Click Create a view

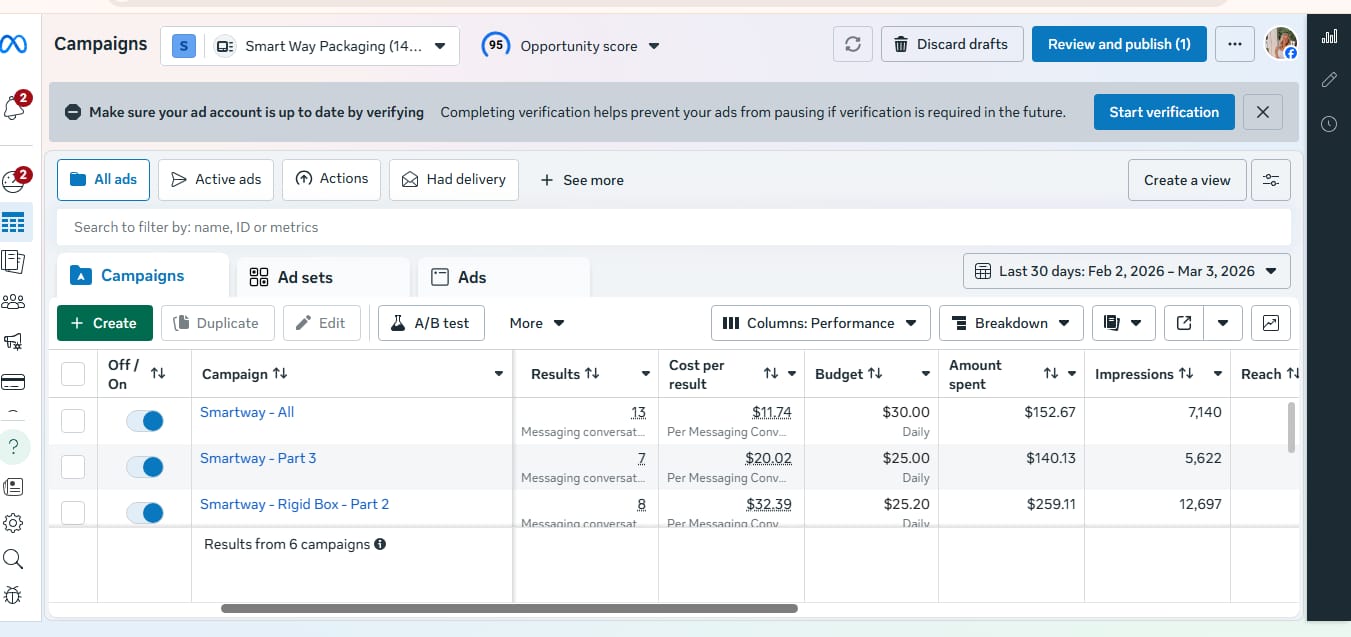1187,180
